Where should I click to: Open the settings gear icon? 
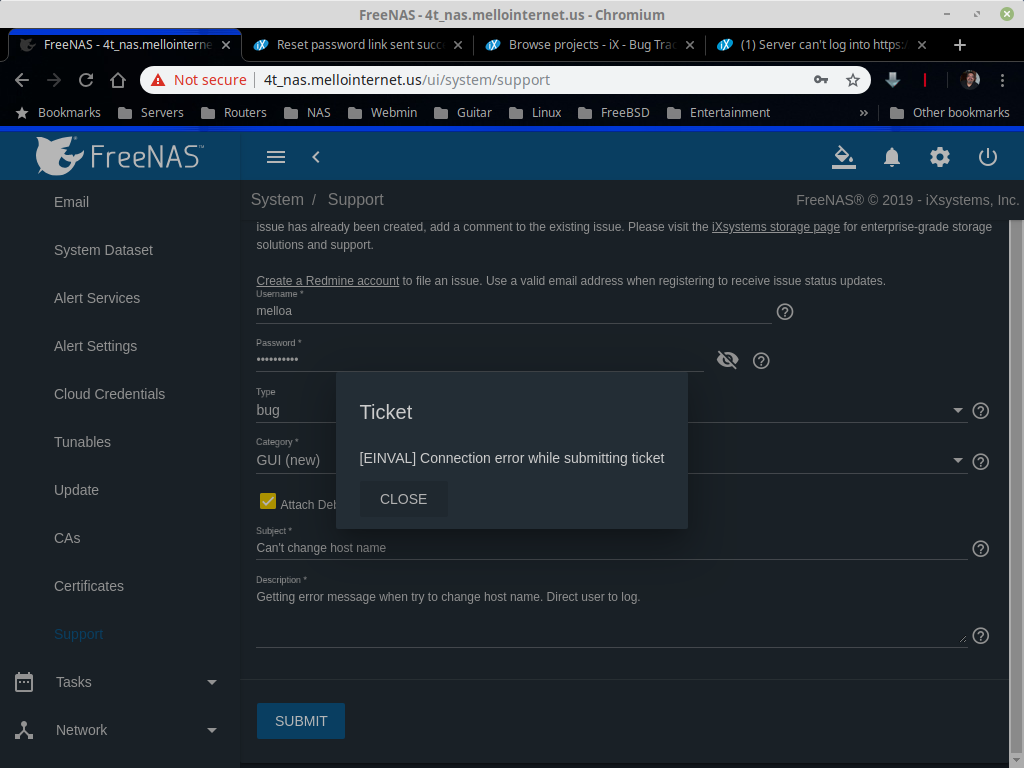940,157
